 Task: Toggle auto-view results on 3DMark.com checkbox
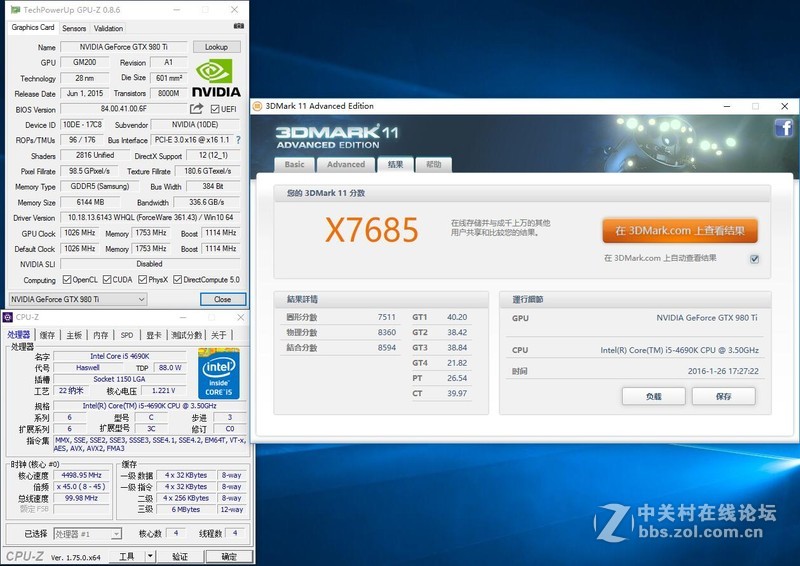[755, 259]
